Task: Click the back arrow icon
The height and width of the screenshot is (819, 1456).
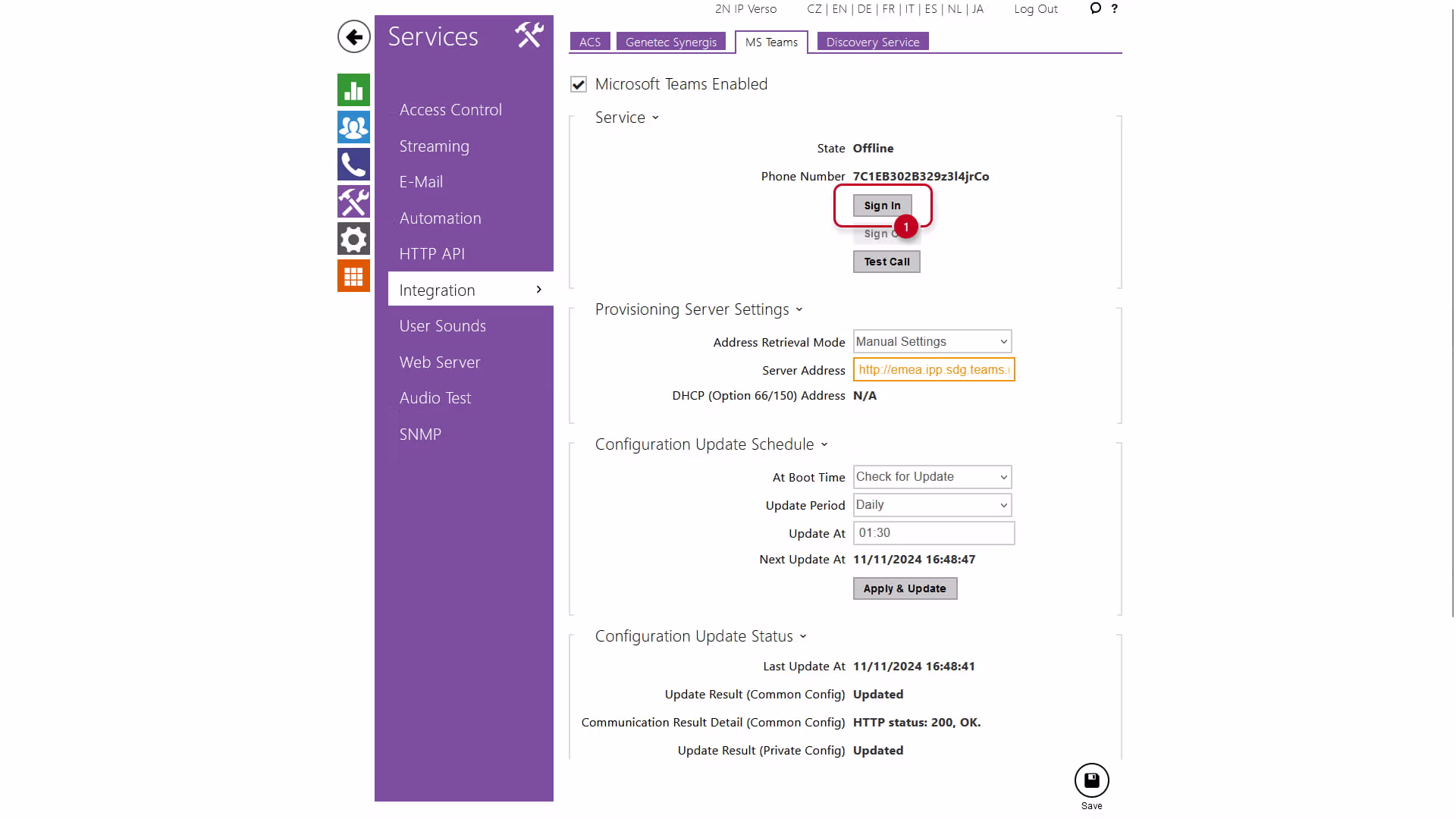Action: coord(353,36)
